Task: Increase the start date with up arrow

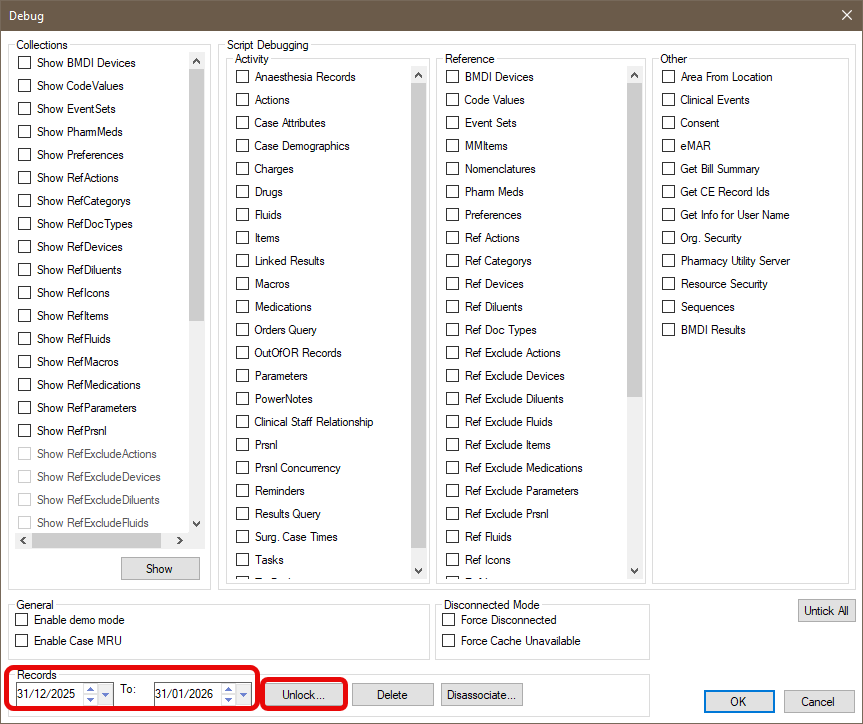Action: point(90,689)
